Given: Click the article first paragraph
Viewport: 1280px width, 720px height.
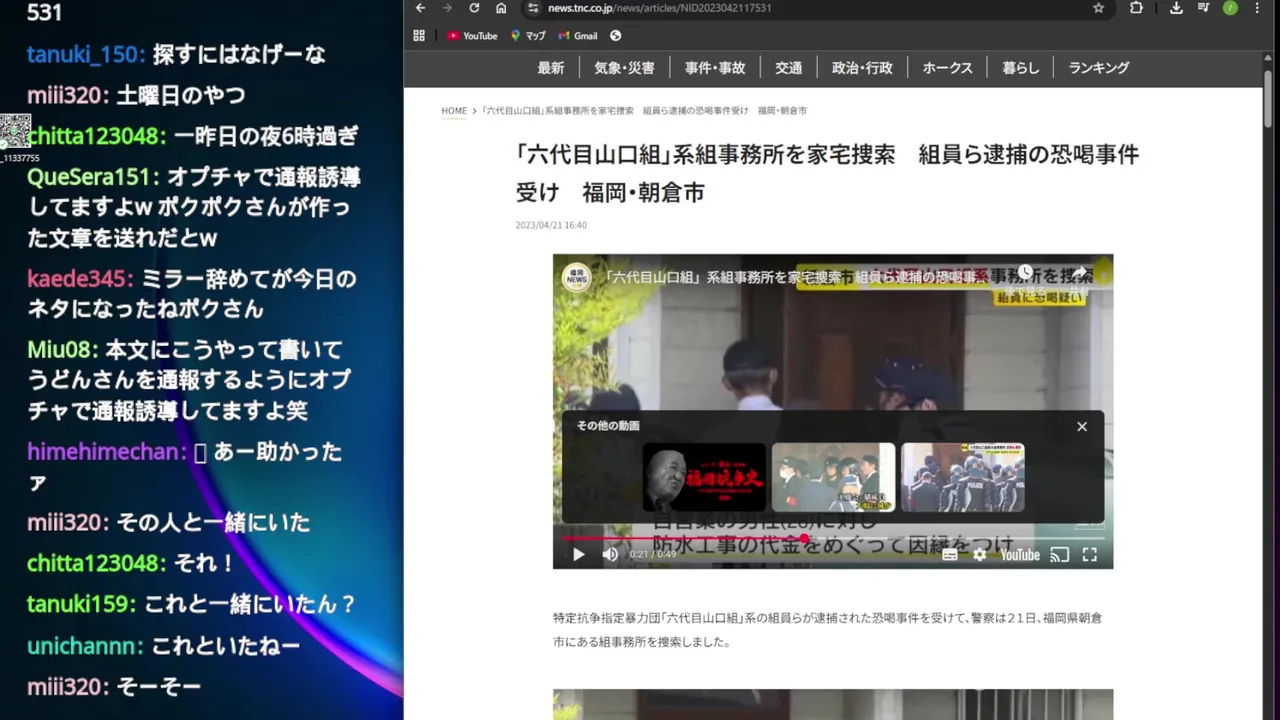Looking at the screenshot, I should point(827,630).
